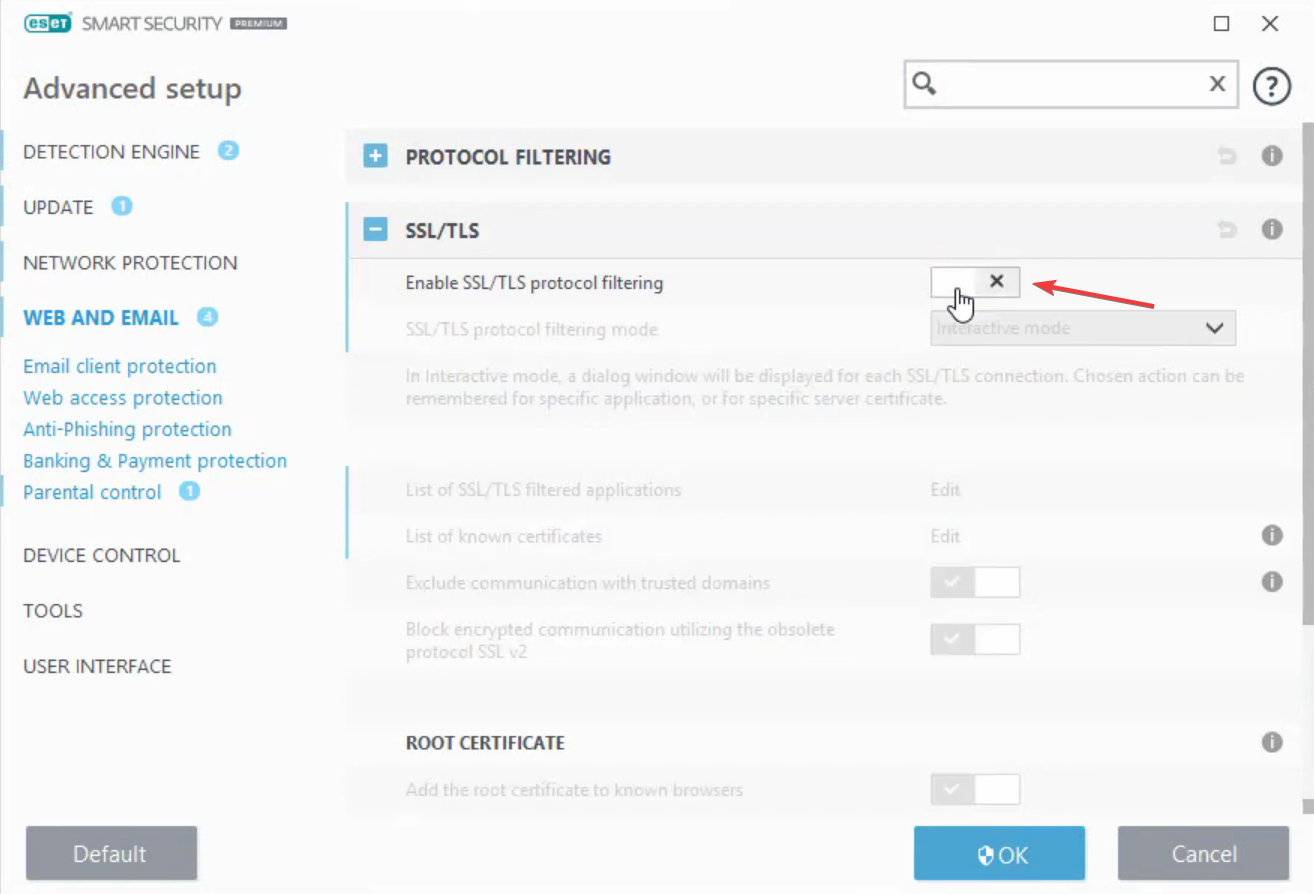Toggle Exclude communication with trusted domains

(x=975, y=582)
